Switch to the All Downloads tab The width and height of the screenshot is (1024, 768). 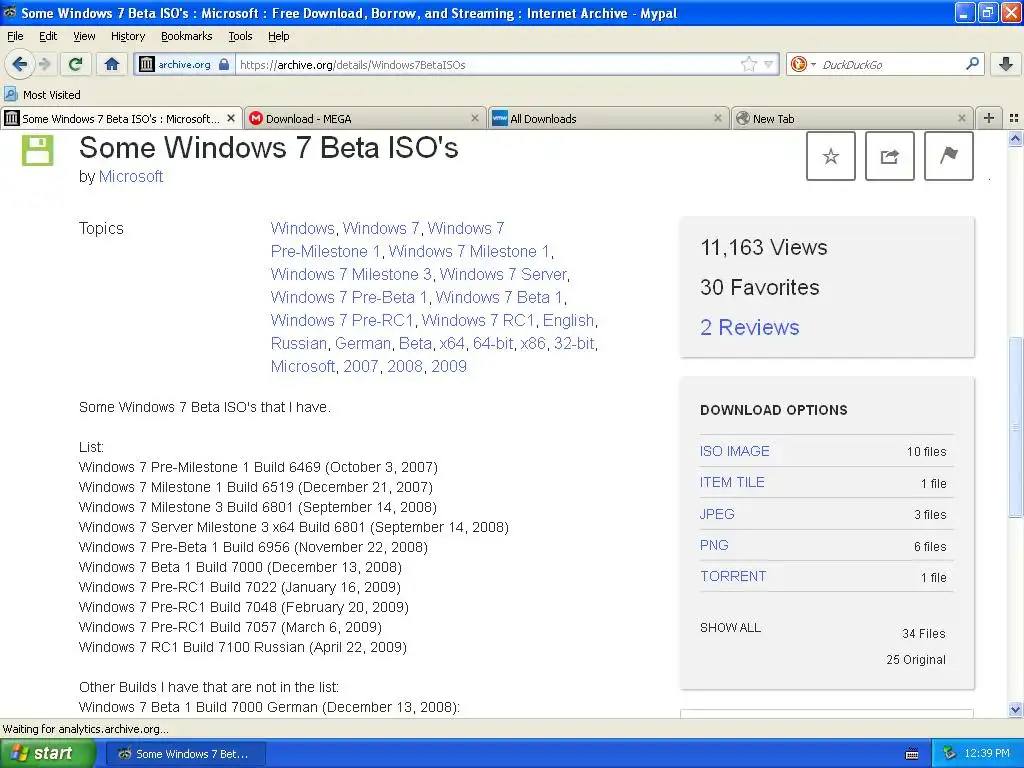pyautogui.click(x=608, y=118)
